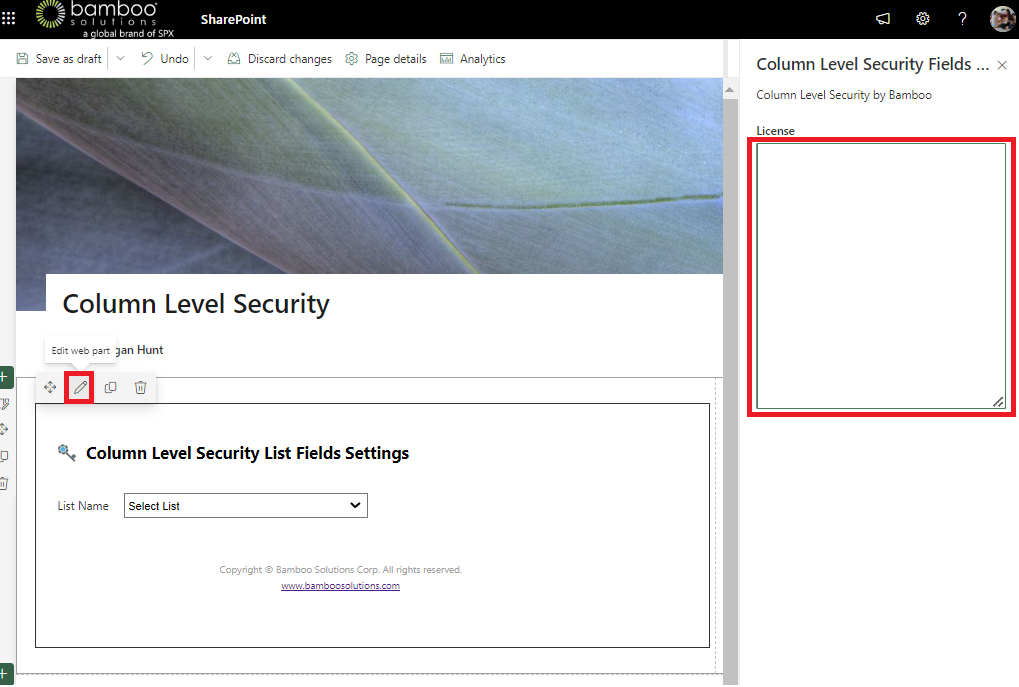The image size is (1019, 687).
Task: Click the author name text ending in Hunt
Action: pyautogui.click(x=139, y=350)
